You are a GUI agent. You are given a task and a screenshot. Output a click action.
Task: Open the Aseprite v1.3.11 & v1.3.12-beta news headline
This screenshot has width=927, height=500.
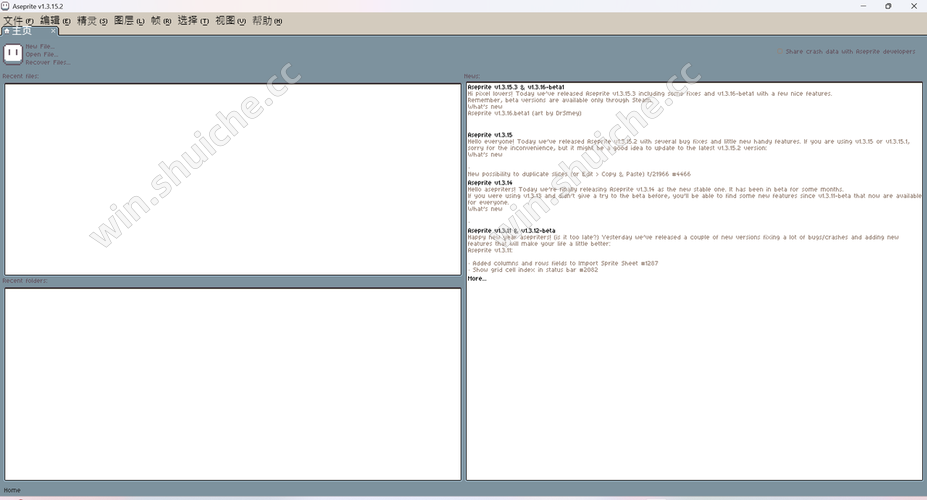click(511, 230)
